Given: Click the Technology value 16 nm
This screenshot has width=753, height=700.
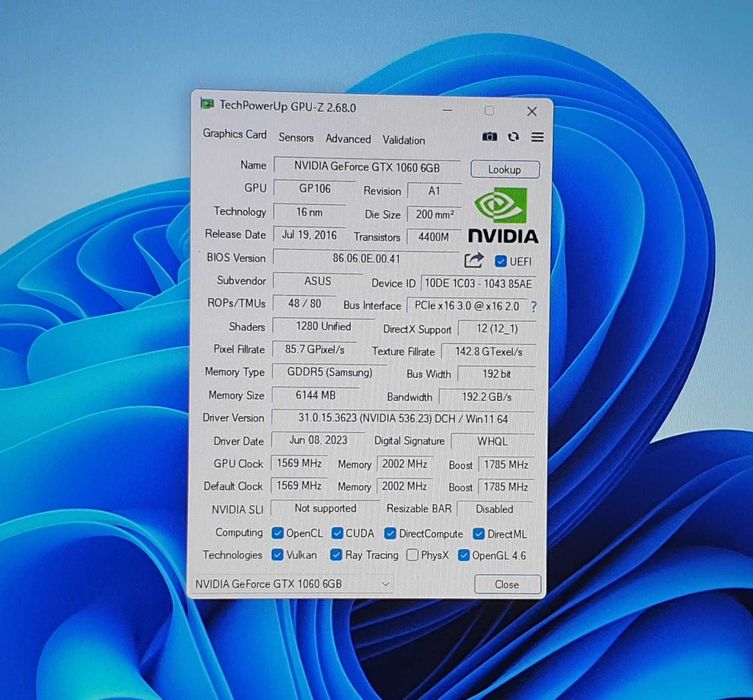Looking at the screenshot, I should [x=309, y=212].
